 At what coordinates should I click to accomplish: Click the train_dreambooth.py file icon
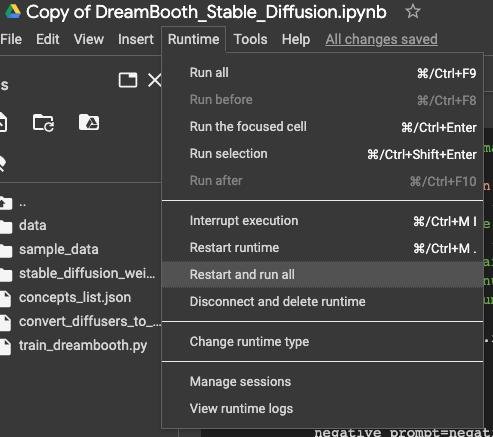(5, 346)
